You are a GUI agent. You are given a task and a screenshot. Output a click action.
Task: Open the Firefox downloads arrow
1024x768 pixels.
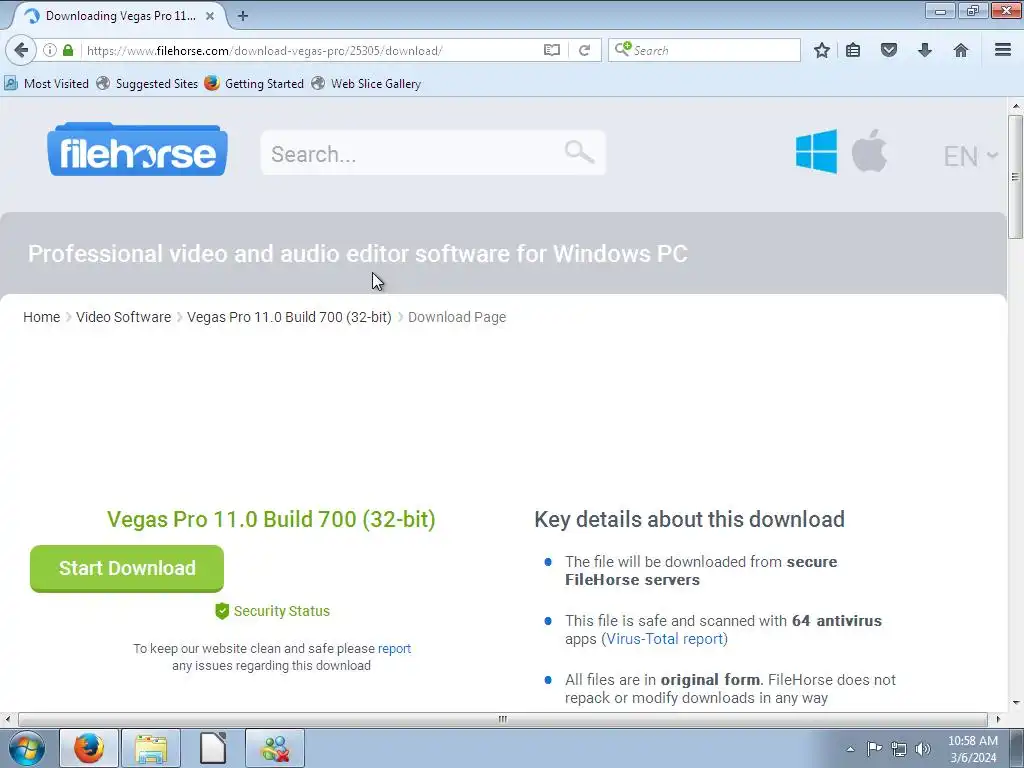pyautogui.click(x=925, y=50)
